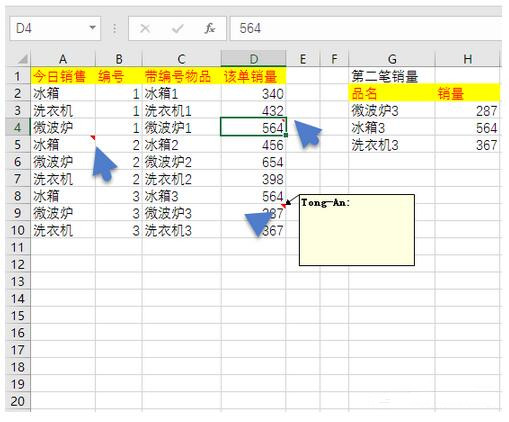
Task: Select cell A4 containing 微波炉
Action: pos(63,127)
